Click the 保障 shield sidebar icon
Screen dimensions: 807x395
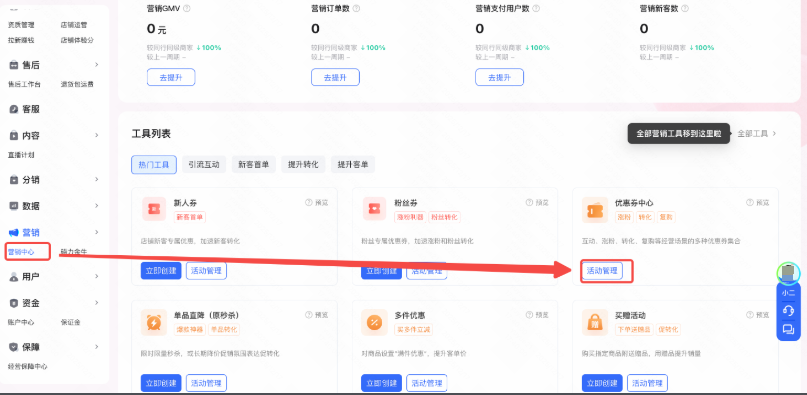point(14,347)
